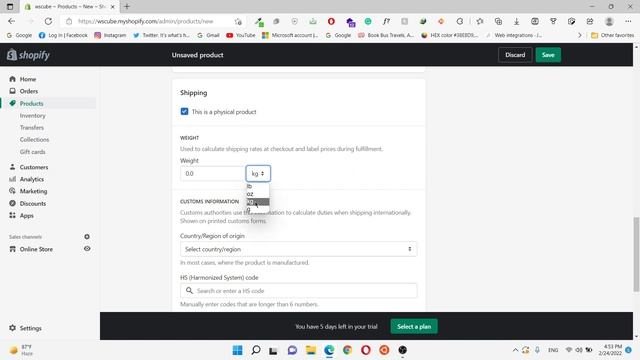Open tab actions menu icon
The width and height of the screenshot is (640, 360).
point(10,7)
